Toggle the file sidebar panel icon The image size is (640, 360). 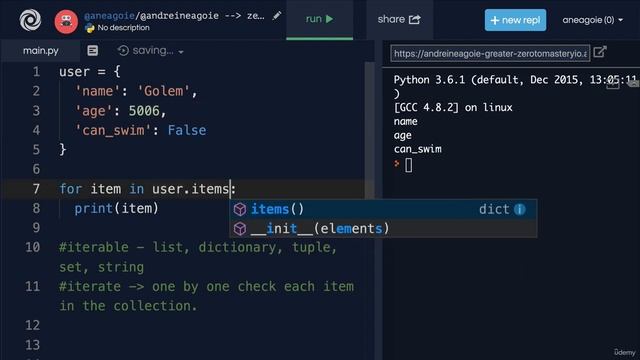pyautogui.click(x=93, y=50)
